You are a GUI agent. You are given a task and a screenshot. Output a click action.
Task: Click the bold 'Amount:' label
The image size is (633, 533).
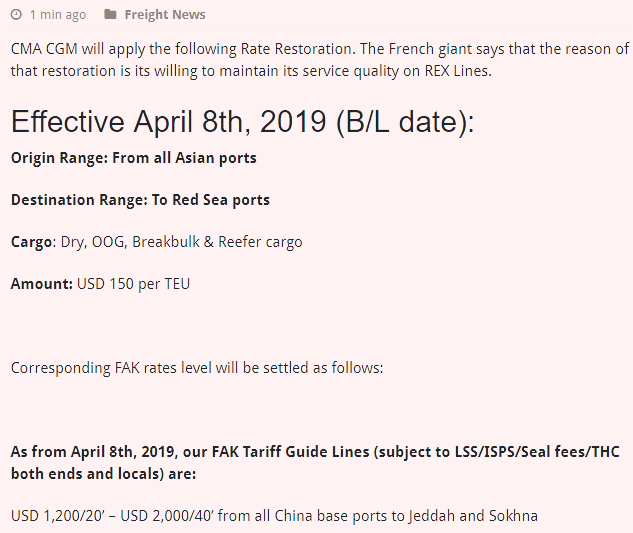pos(42,284)
